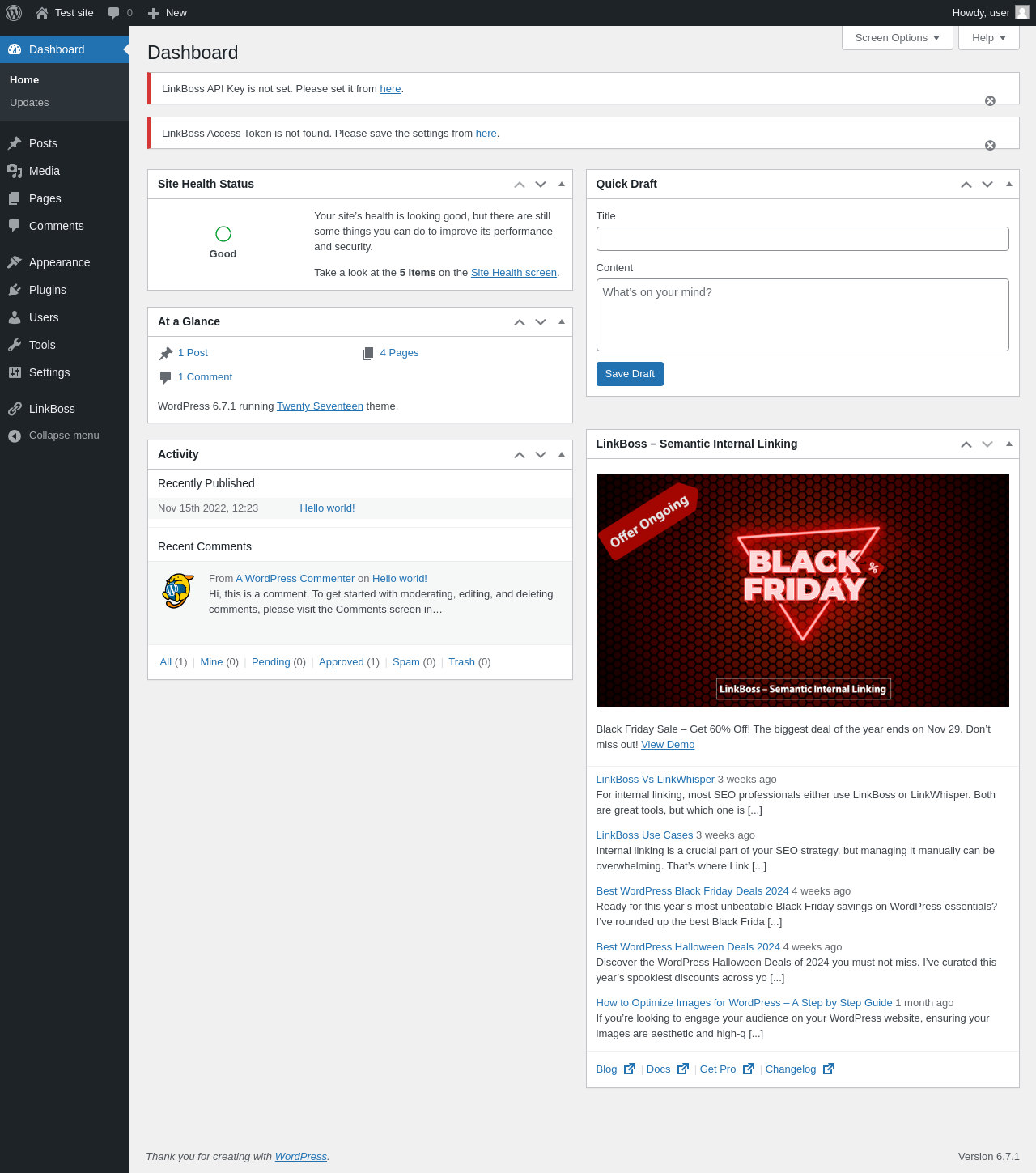Open Settings sidebar icon
1036x1173 pixels.
pyautogui.click(x=15, y=372)
